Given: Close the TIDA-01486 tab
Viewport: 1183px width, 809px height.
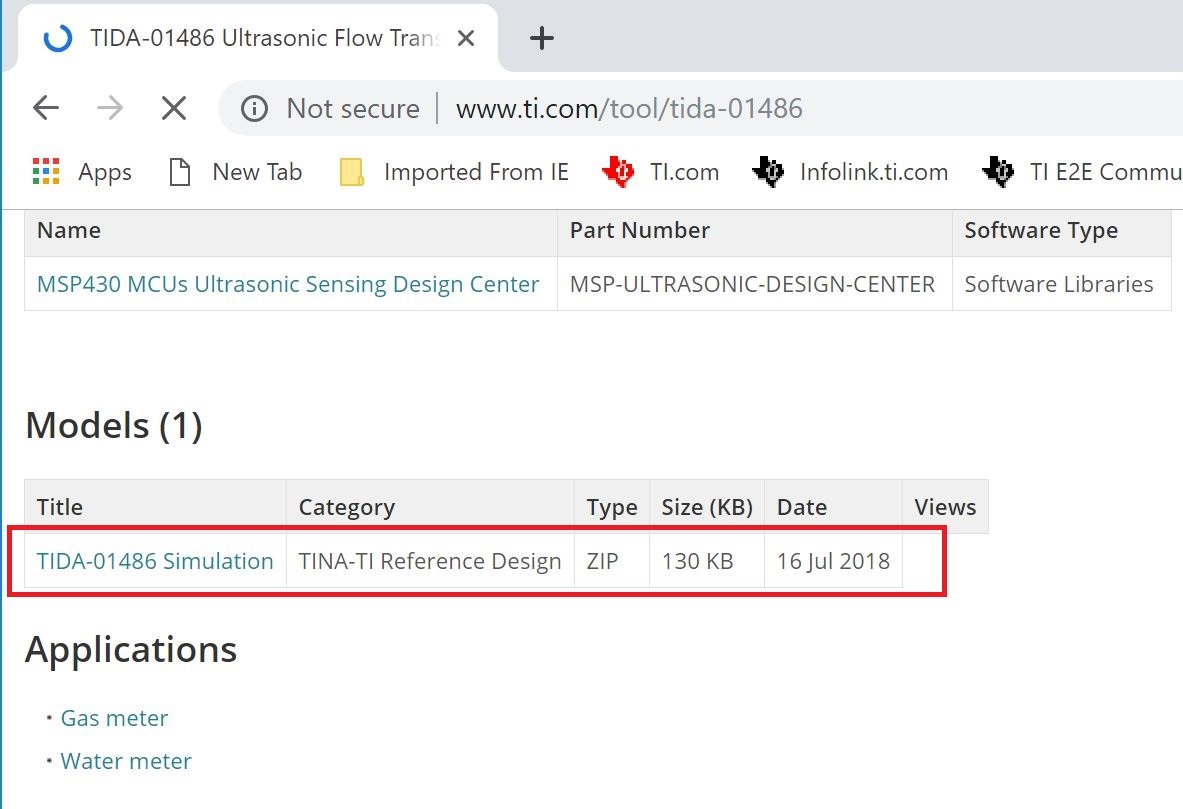Looking at the screenshot, I should [x=465, y=39].
